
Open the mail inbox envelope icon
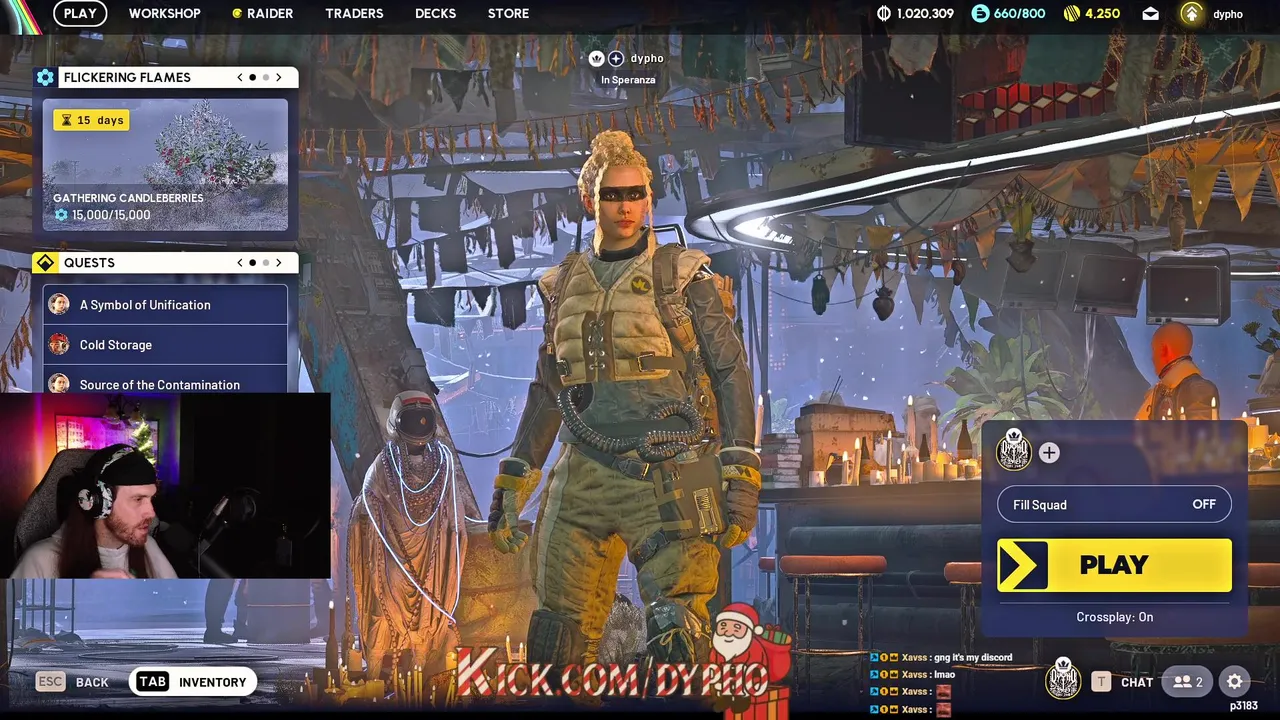pos(1151,14)
